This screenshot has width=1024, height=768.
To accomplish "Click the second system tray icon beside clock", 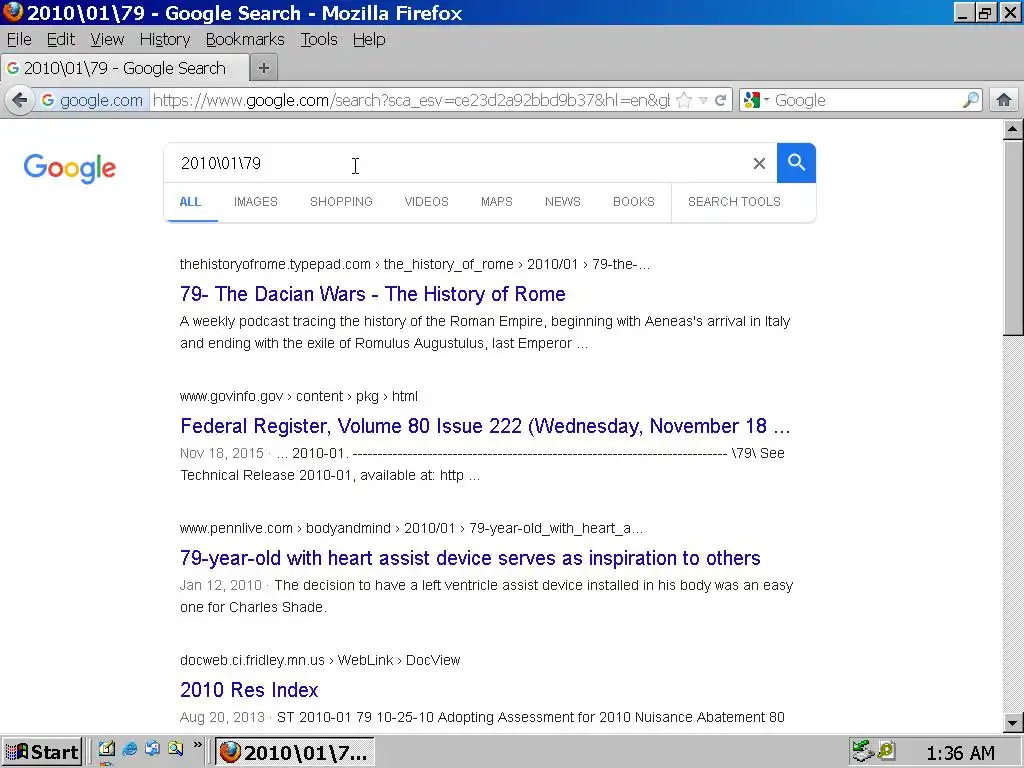I will 886,751.
